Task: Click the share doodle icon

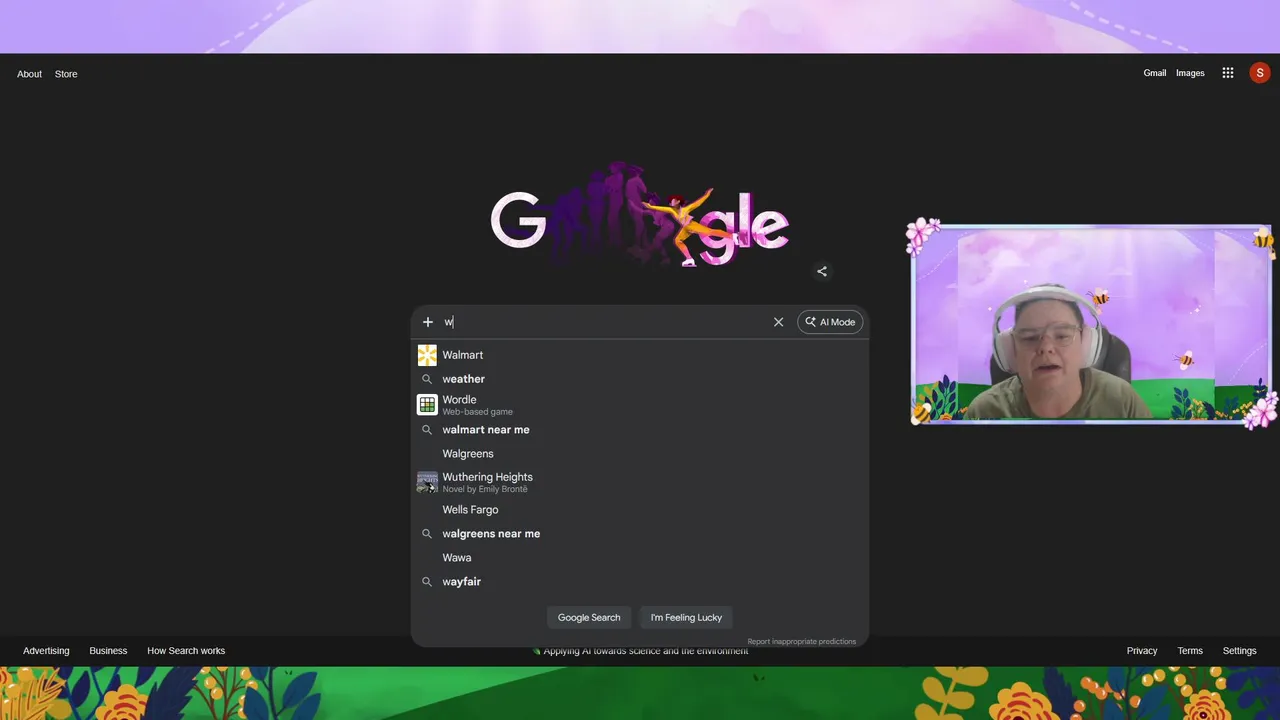Action: click(x=822, y=271)
